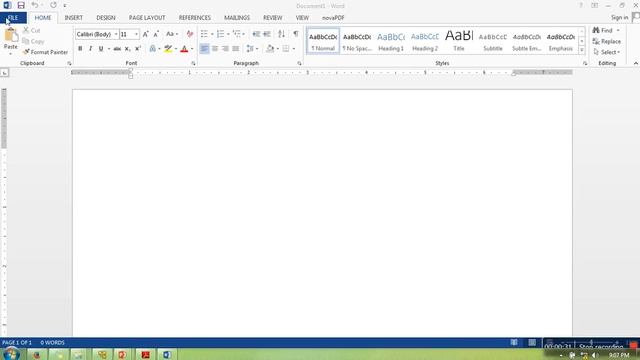Viewport: 640px width, 360px height.
Task: Activate Format Painter
Action: pos(45,52)
